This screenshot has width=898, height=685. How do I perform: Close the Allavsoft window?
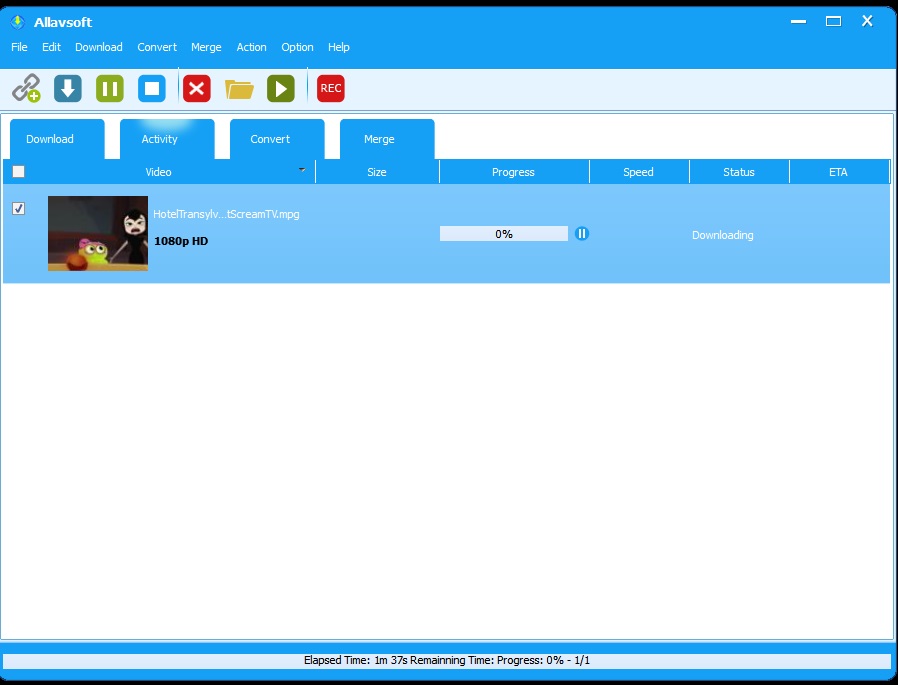(867, 21)
